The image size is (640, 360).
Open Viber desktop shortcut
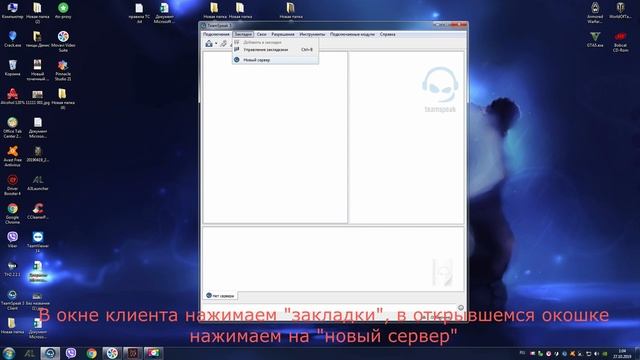click(12, 240)
